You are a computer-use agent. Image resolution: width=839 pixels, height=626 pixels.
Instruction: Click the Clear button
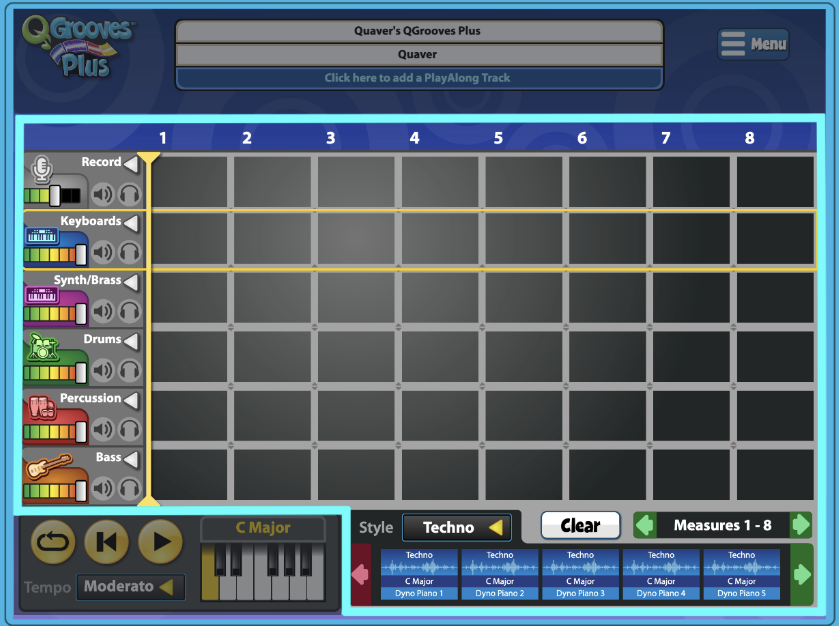coord(581,525)
